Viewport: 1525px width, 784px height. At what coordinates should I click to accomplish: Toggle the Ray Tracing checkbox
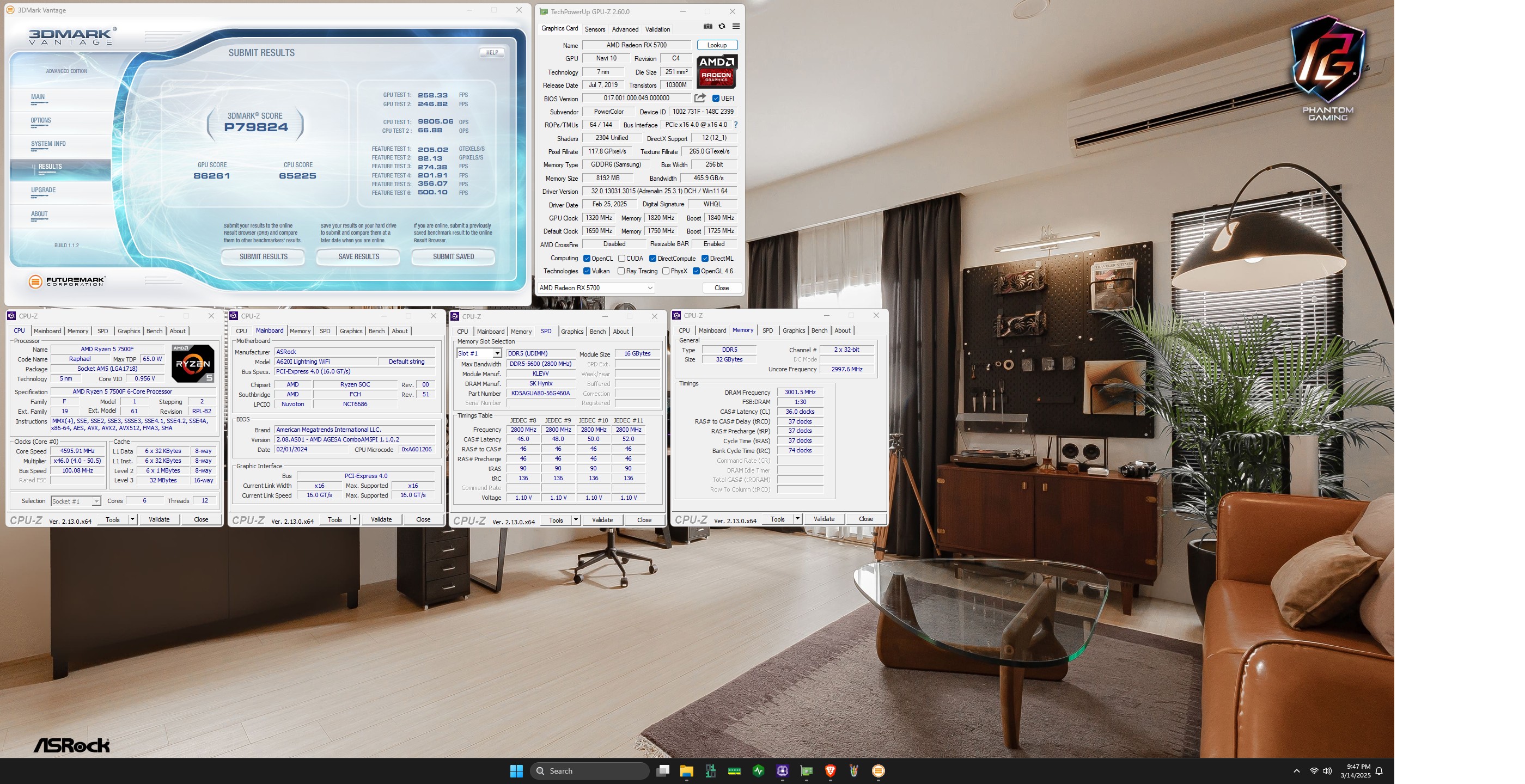(621, 271)
